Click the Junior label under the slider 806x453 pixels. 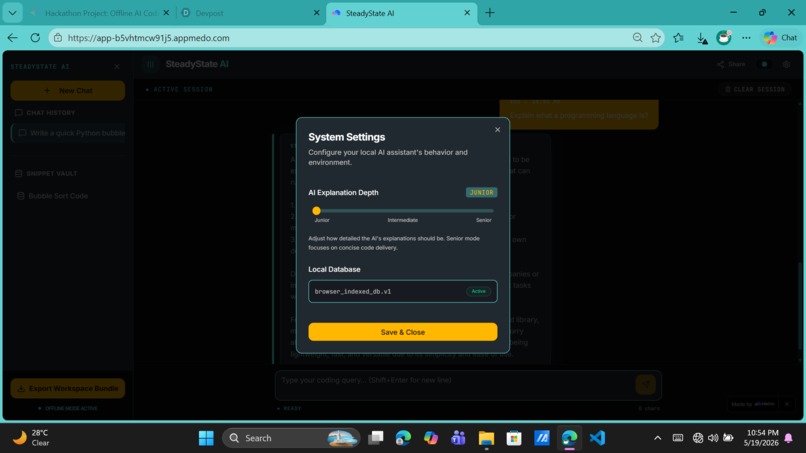322,220
